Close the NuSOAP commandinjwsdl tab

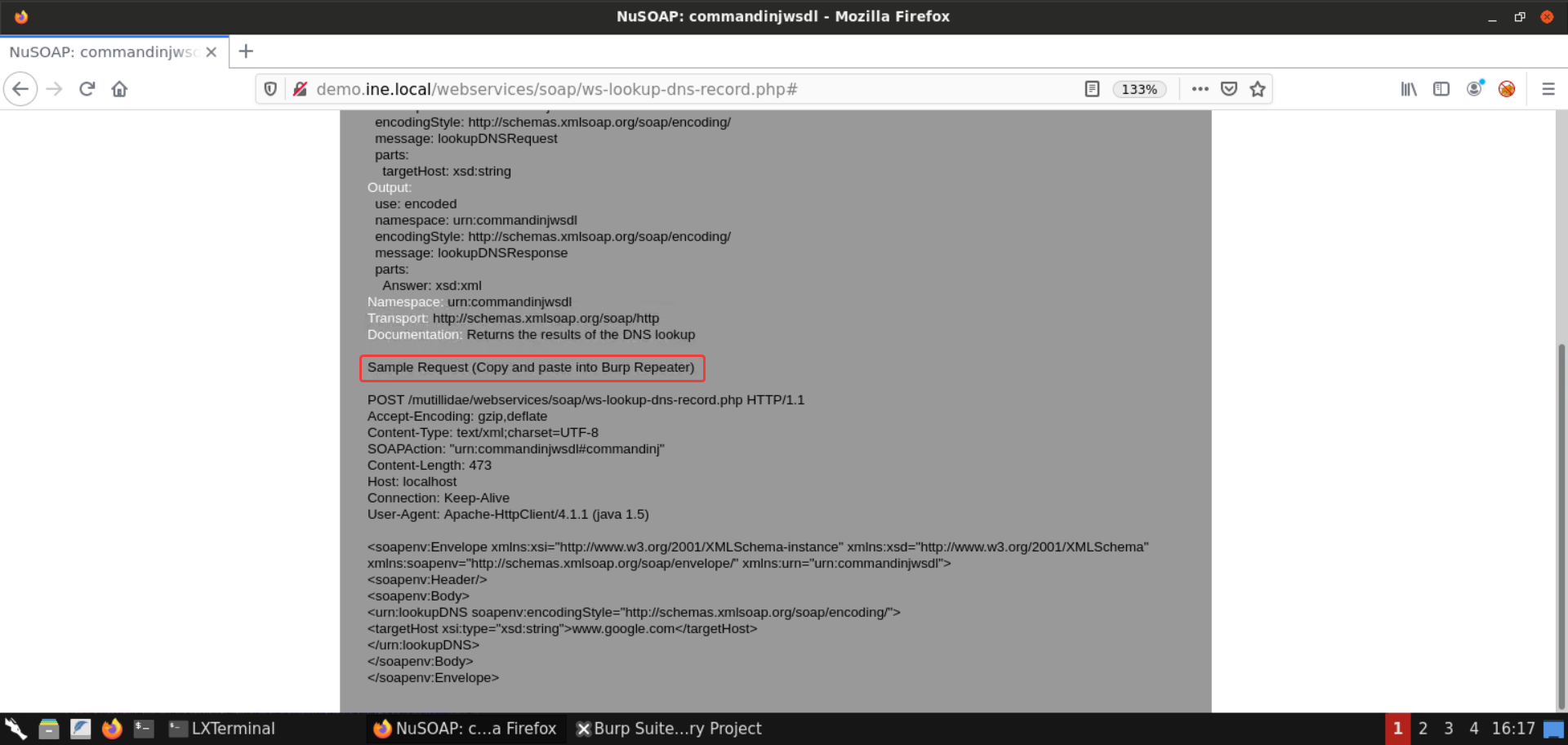point(212,52)
